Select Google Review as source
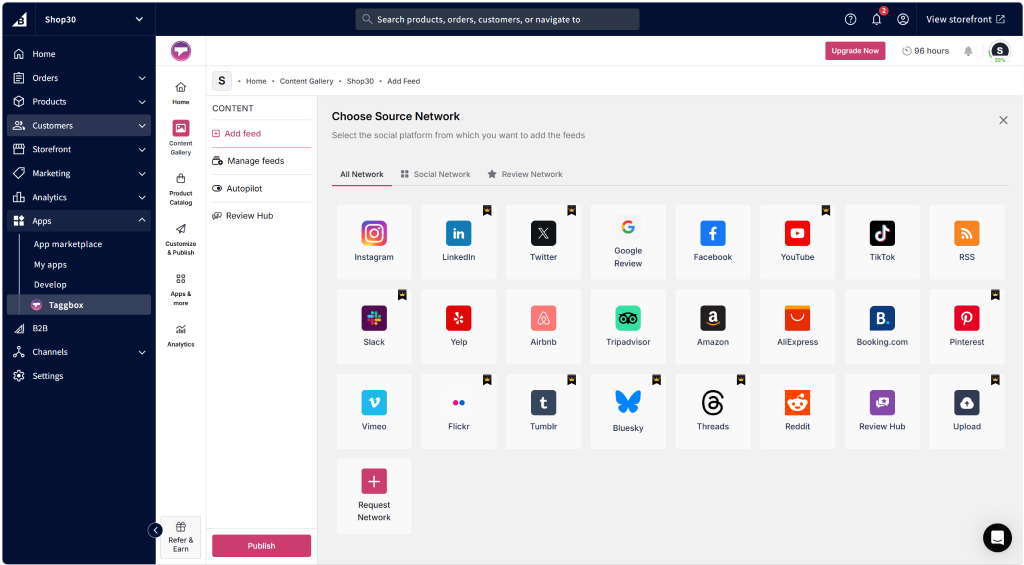 628,242
